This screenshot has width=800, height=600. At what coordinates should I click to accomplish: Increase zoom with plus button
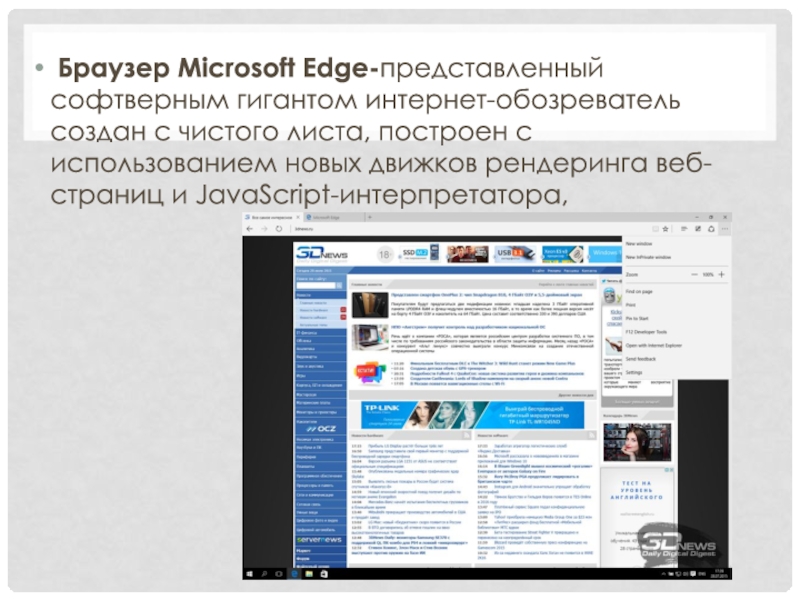[x=721, y=274]
